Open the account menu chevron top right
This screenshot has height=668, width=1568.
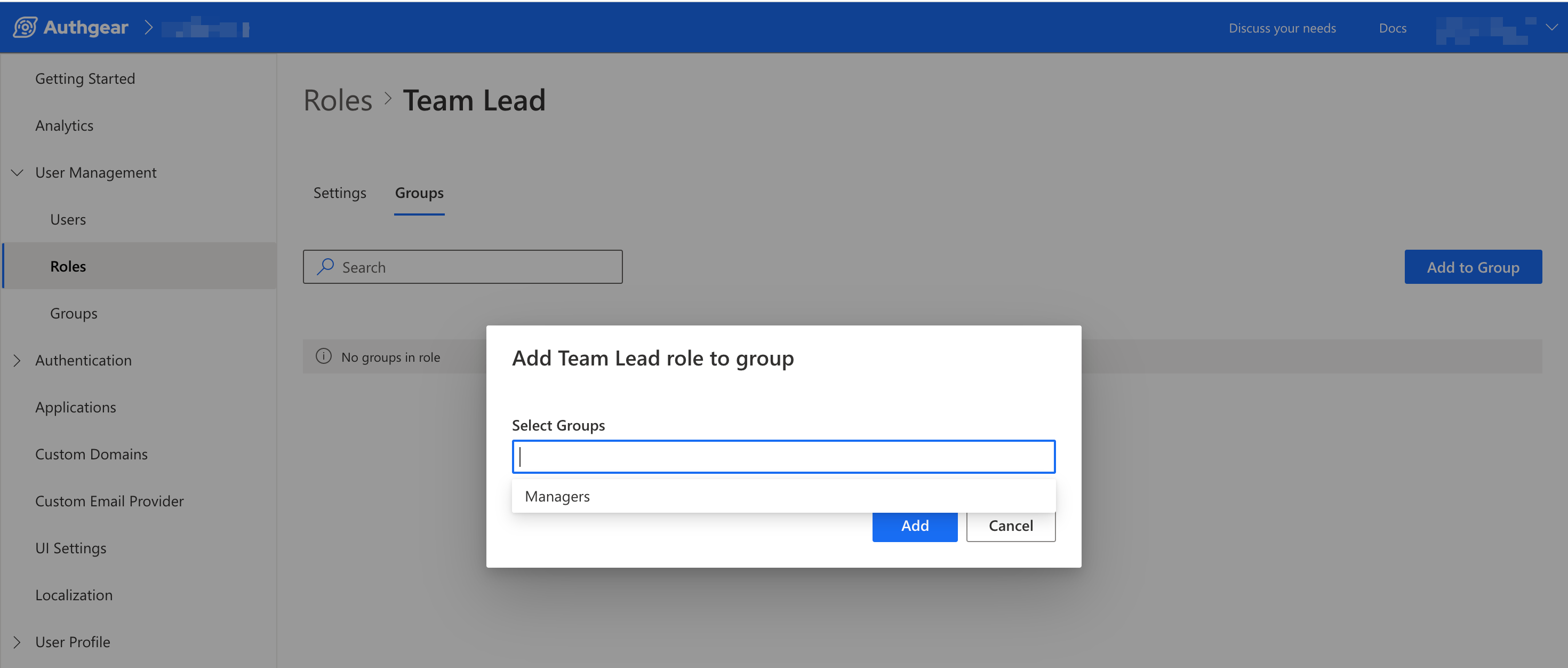(x=1551, y=27)
